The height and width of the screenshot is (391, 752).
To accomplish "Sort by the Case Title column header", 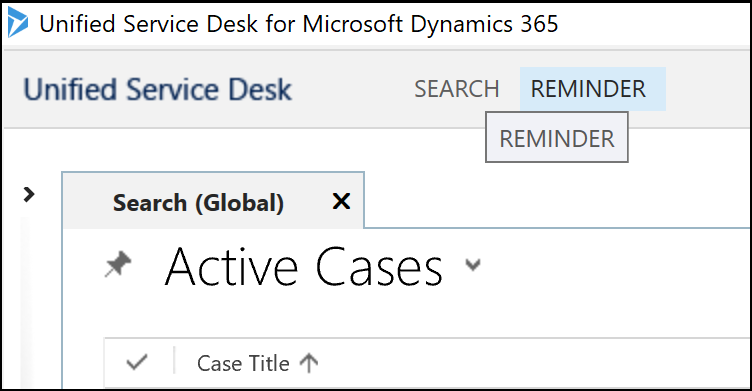I will tap(243, 363).
